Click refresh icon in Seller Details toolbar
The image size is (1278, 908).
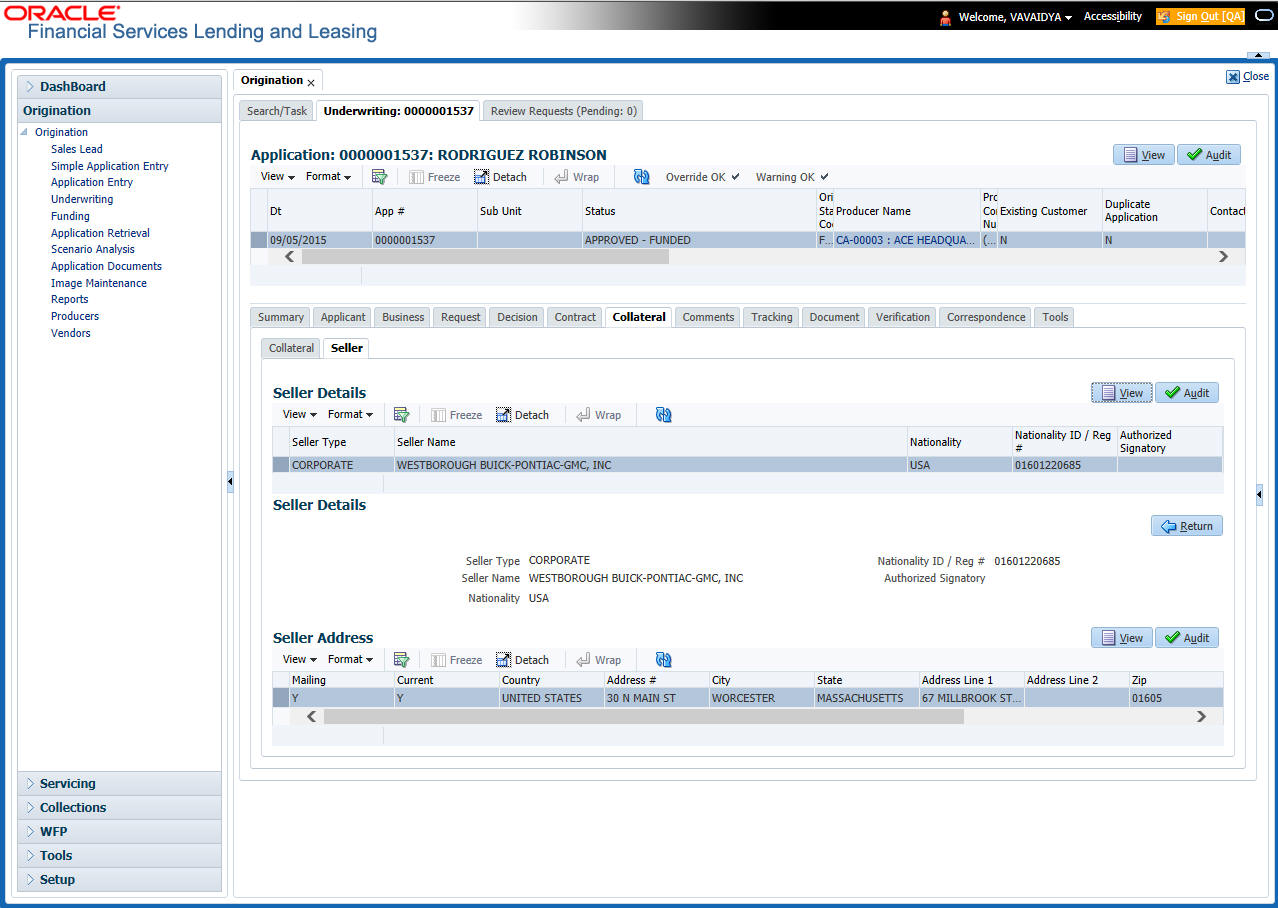[663, 415]
